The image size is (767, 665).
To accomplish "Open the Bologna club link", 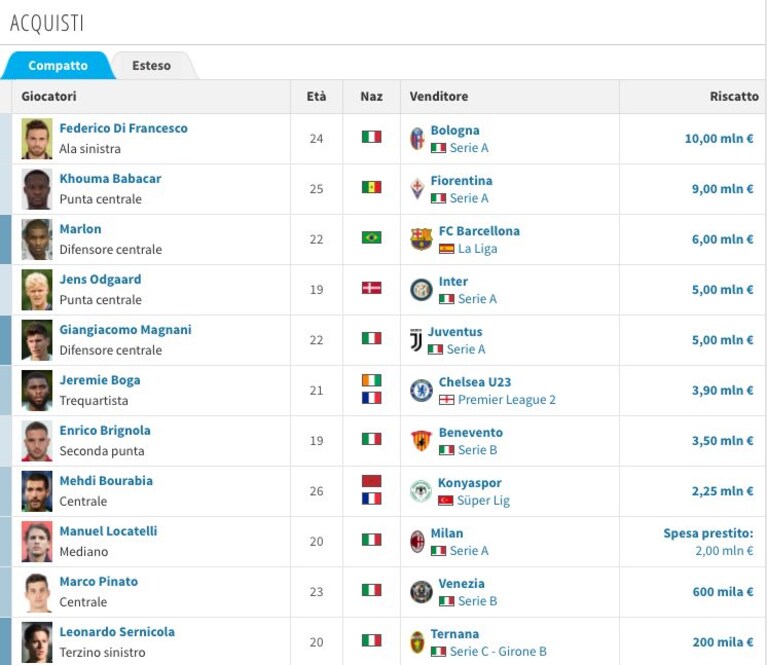I will click(455, 131).
